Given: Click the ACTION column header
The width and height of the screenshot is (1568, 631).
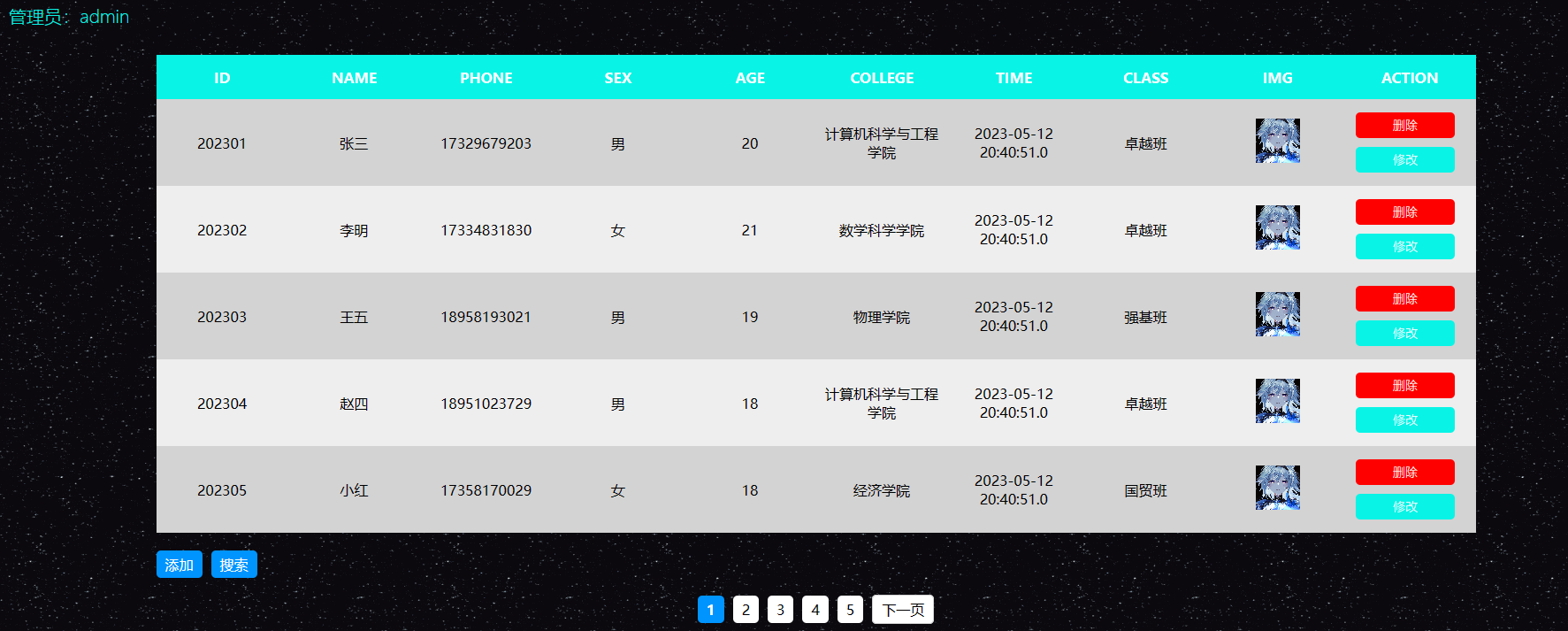Looking at the screenshot, I should 1410,78.
